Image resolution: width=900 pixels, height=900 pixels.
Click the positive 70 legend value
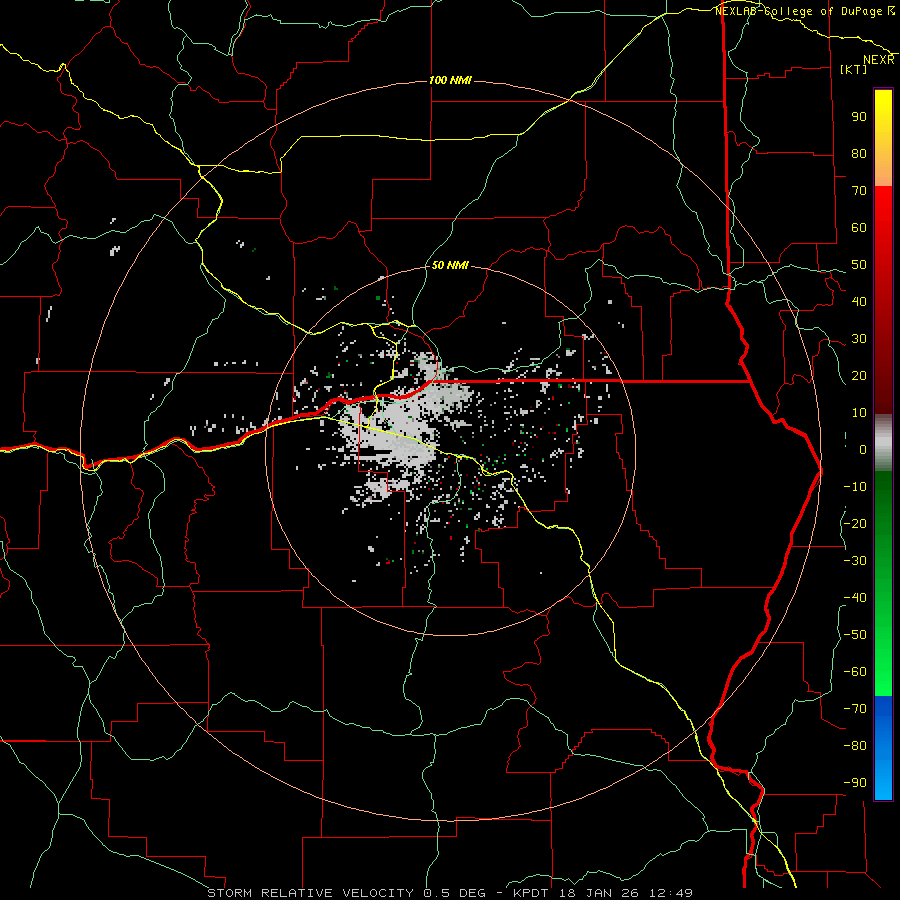[x=859, y=191]
